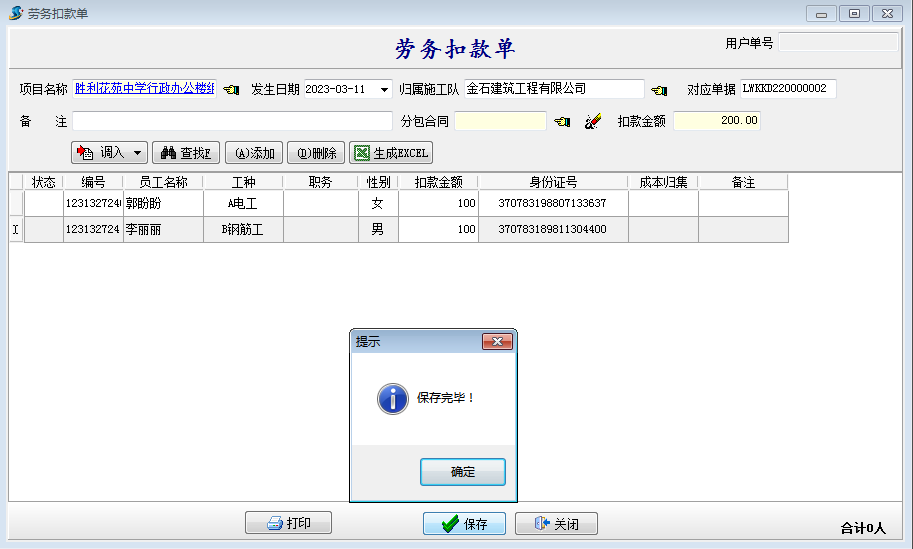
Task: Click into the 备注 input field
Action: tap(232, 121)
